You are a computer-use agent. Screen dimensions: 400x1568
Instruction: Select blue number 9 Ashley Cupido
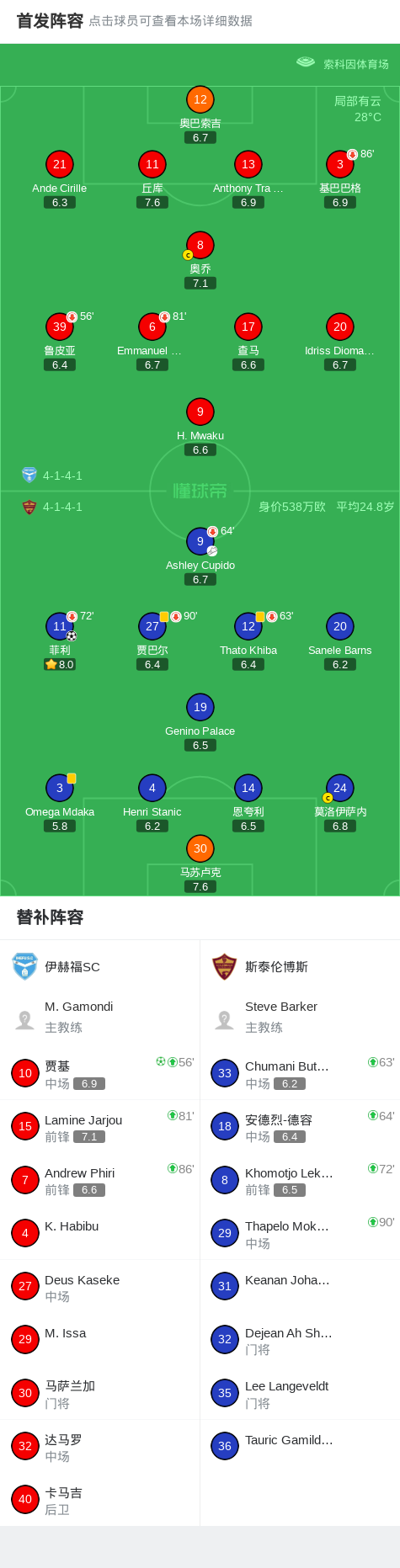(200, 541)
